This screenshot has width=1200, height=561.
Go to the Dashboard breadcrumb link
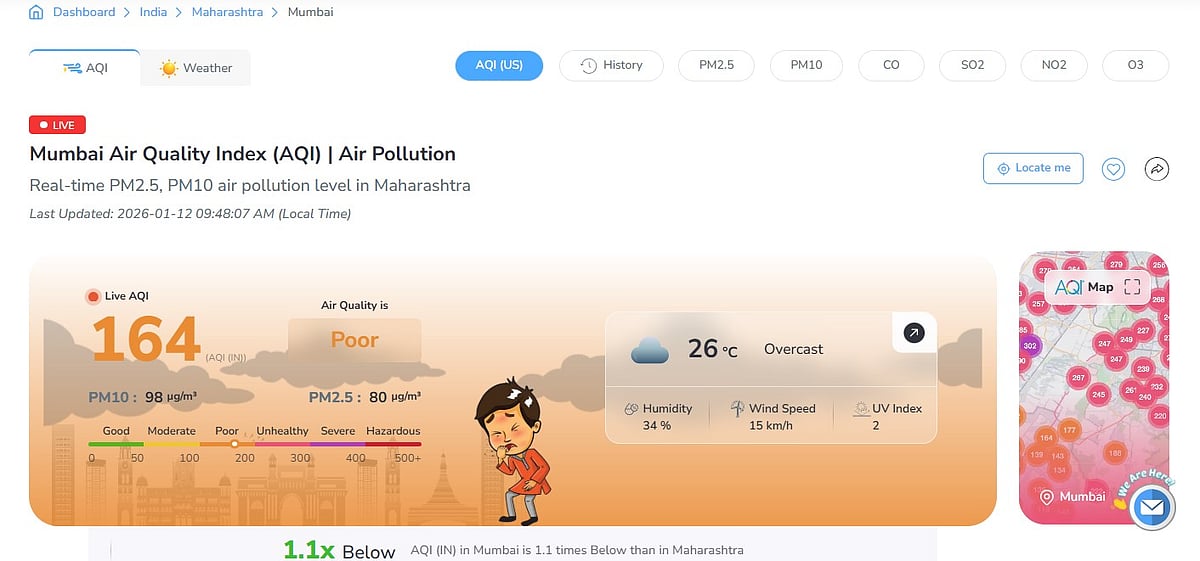(84, 12)
